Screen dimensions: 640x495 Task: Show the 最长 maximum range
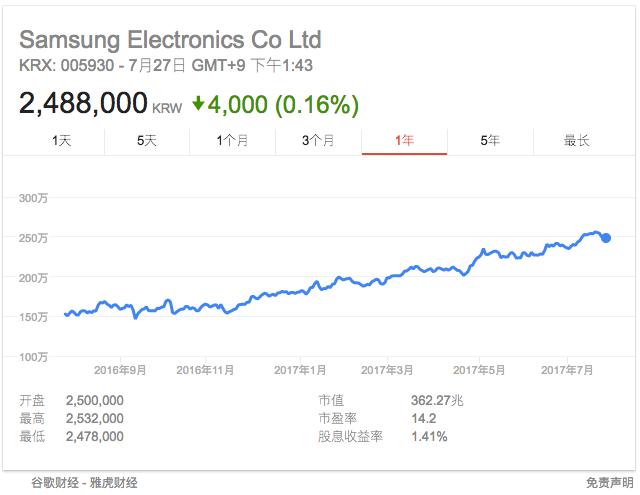tap(576, 141)
